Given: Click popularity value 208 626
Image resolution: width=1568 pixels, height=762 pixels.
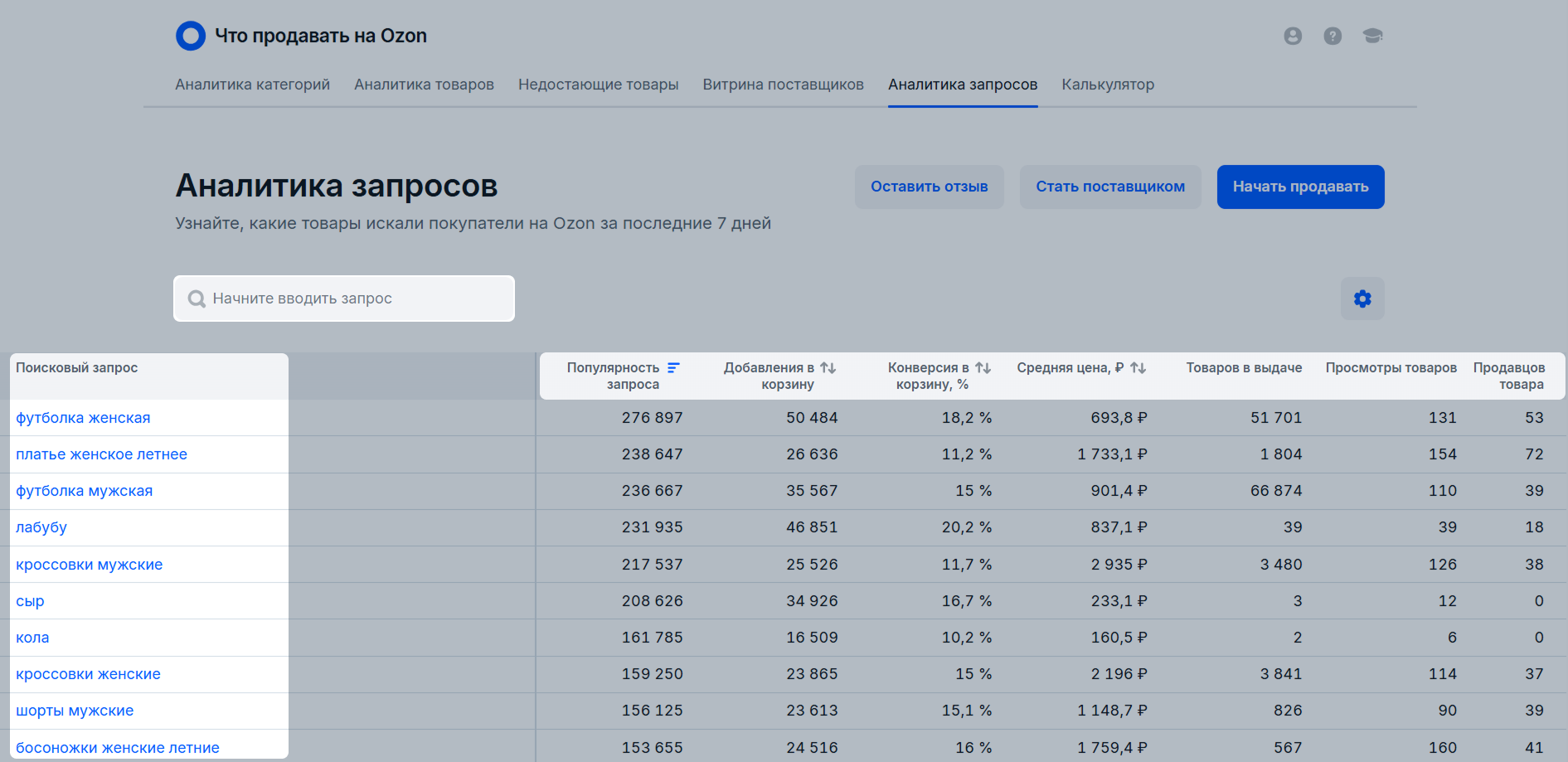Looking at the screenshot, I should coord(652,601).
